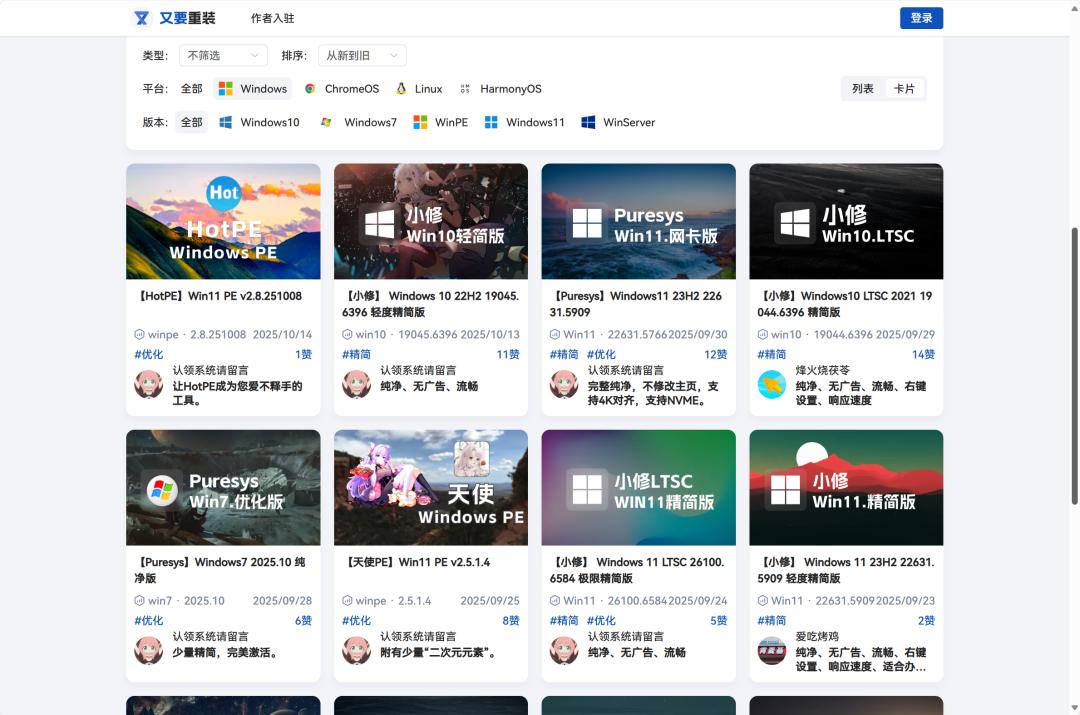Open the 不筛选 type dropdown
1080x715 pixels.
pos(222,55)
